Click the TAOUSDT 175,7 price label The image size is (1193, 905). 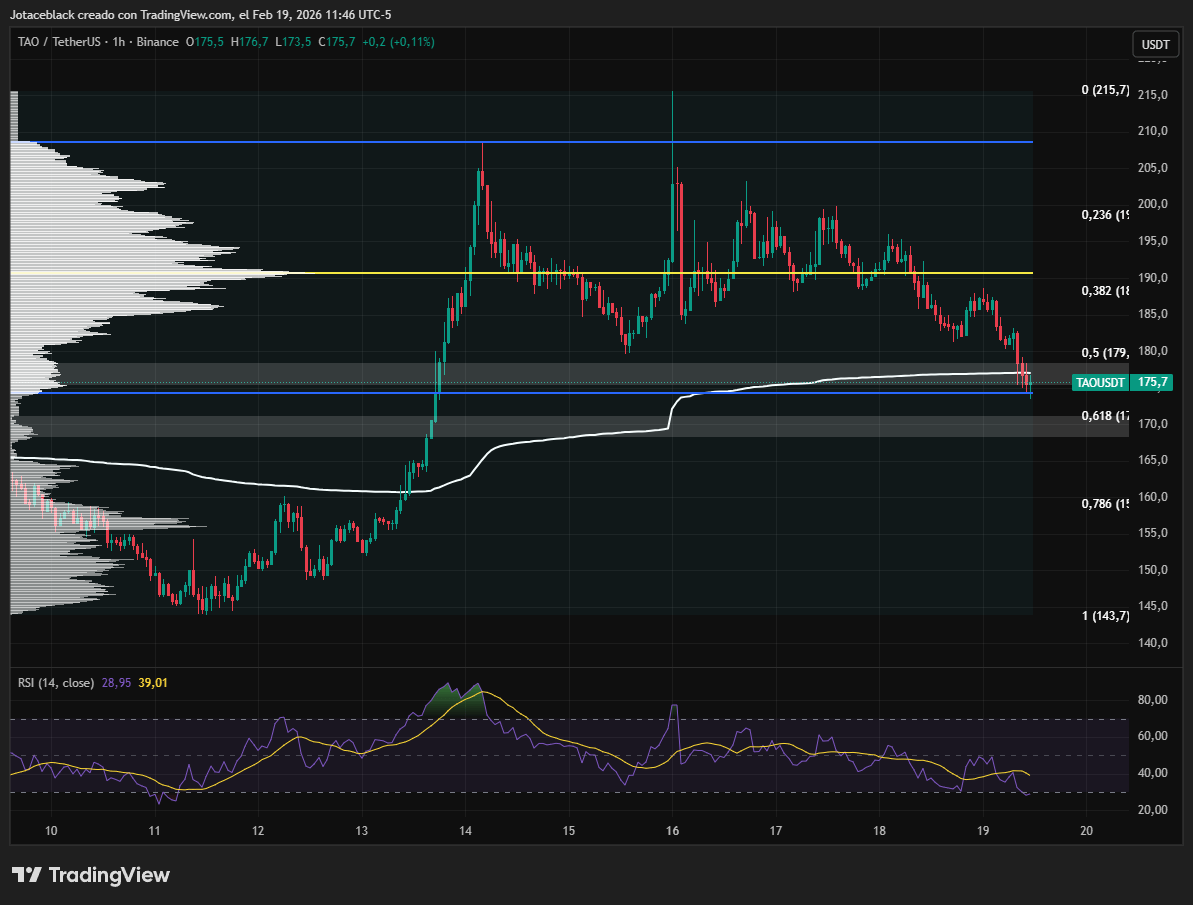tap(1122, 382)
